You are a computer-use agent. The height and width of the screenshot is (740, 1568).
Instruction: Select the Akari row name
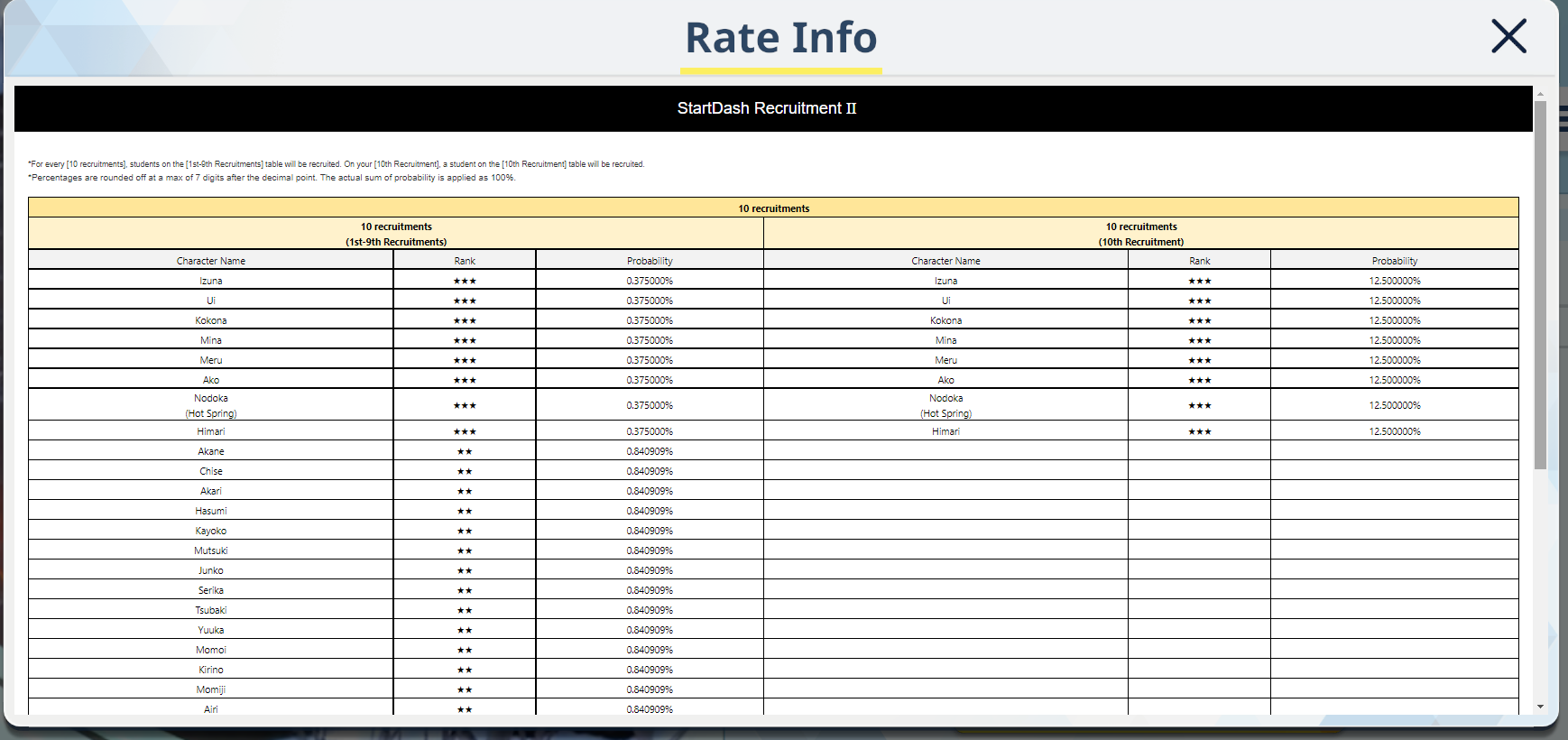pyautogui.click(x=211, y=491)
